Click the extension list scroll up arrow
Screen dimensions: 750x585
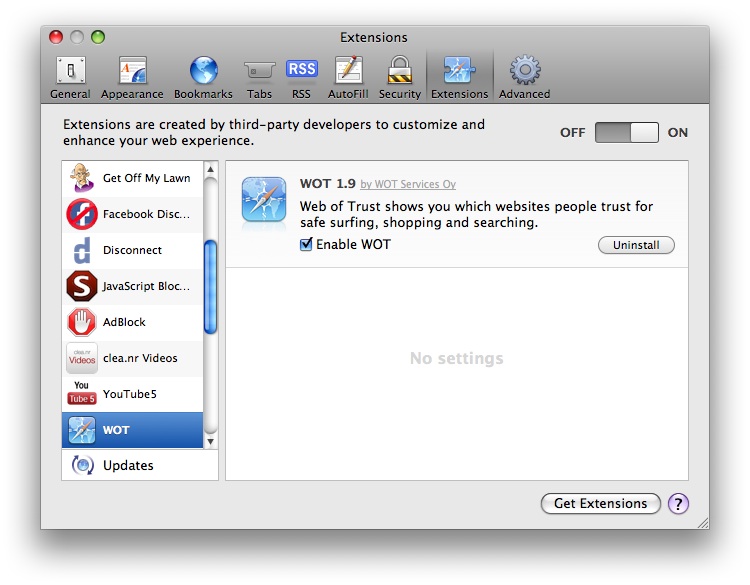(210, 169)
